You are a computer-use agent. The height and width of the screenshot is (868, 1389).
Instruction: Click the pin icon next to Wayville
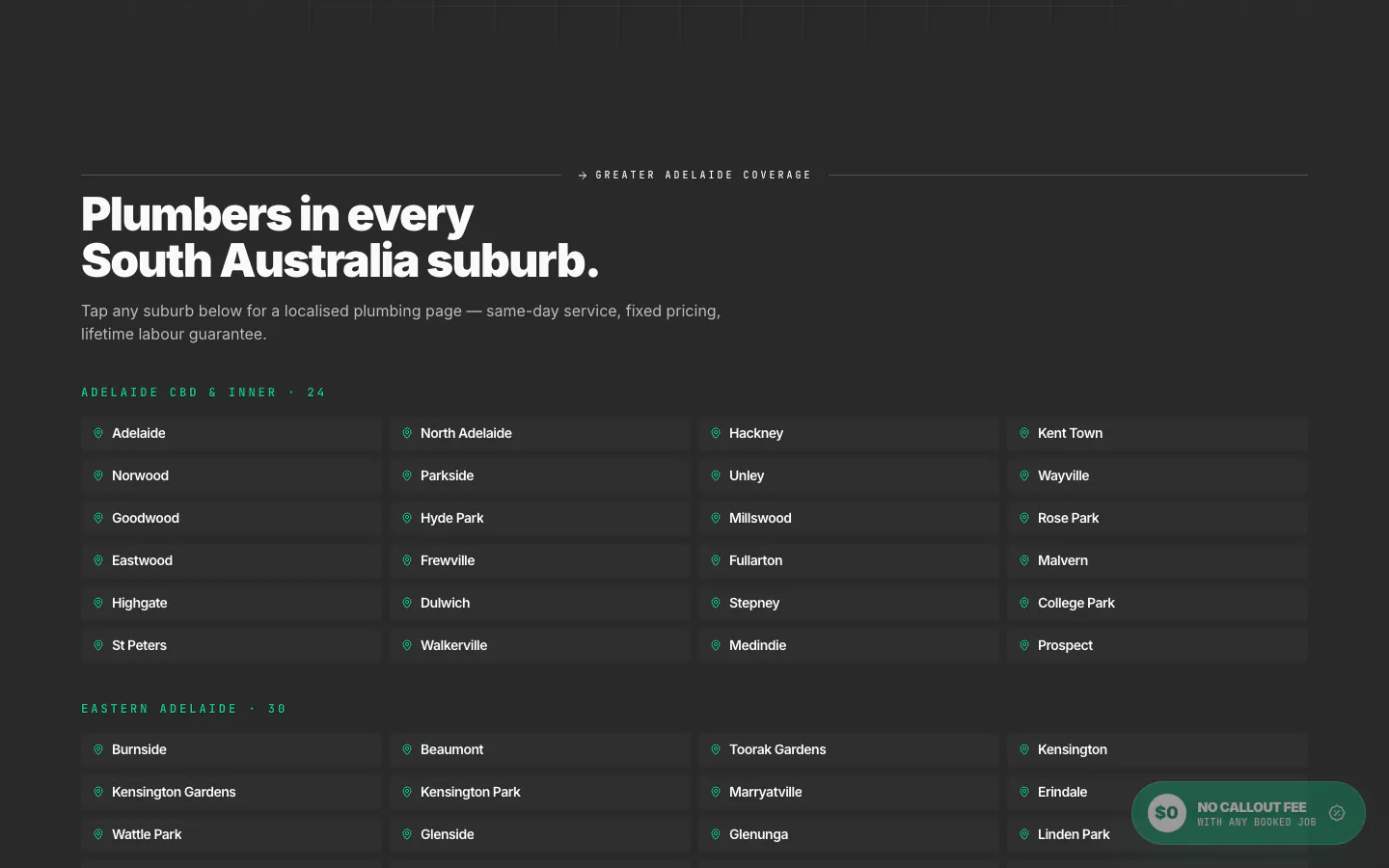1024,475
